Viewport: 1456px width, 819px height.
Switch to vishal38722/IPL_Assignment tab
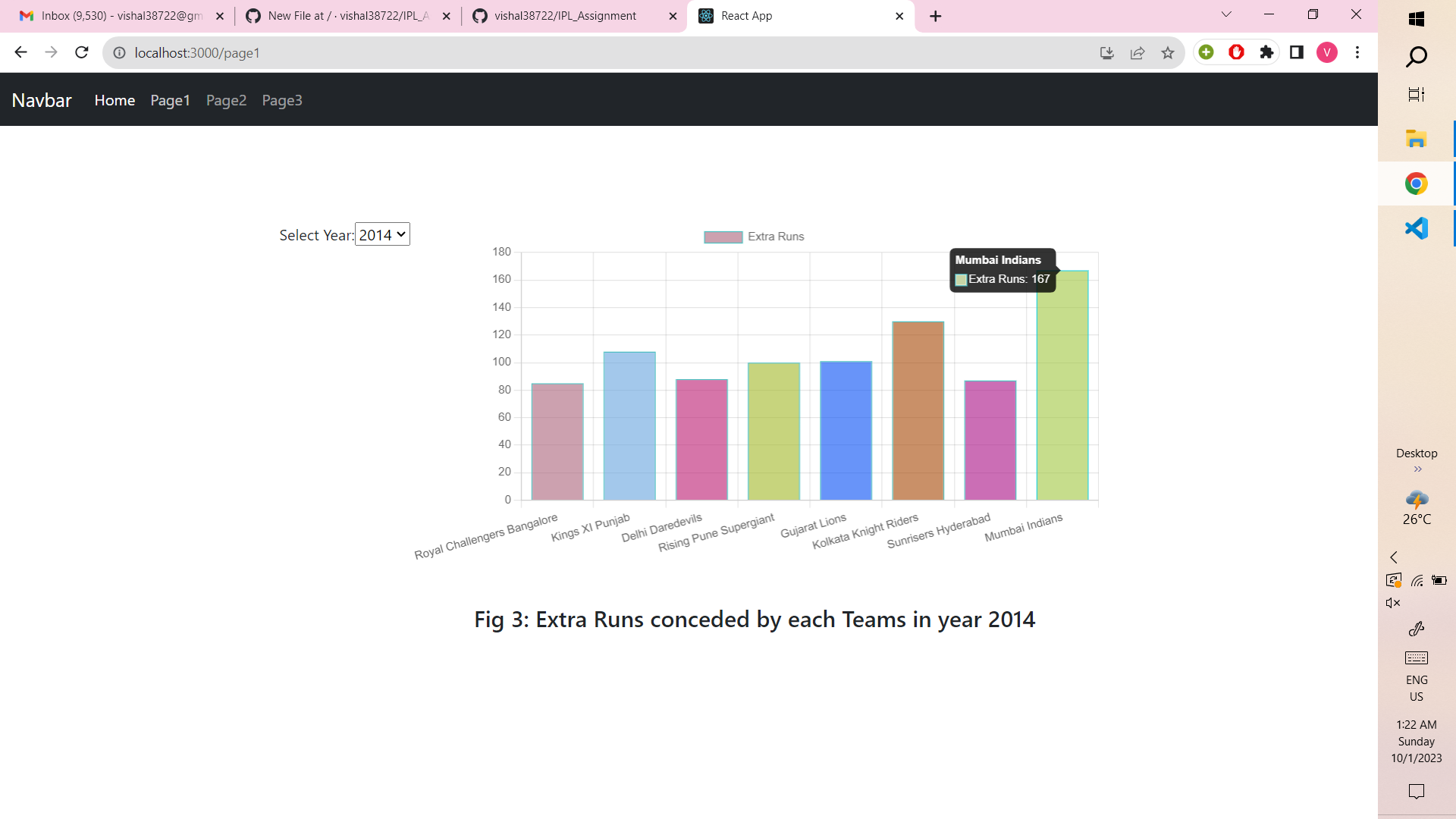(565, 16)
